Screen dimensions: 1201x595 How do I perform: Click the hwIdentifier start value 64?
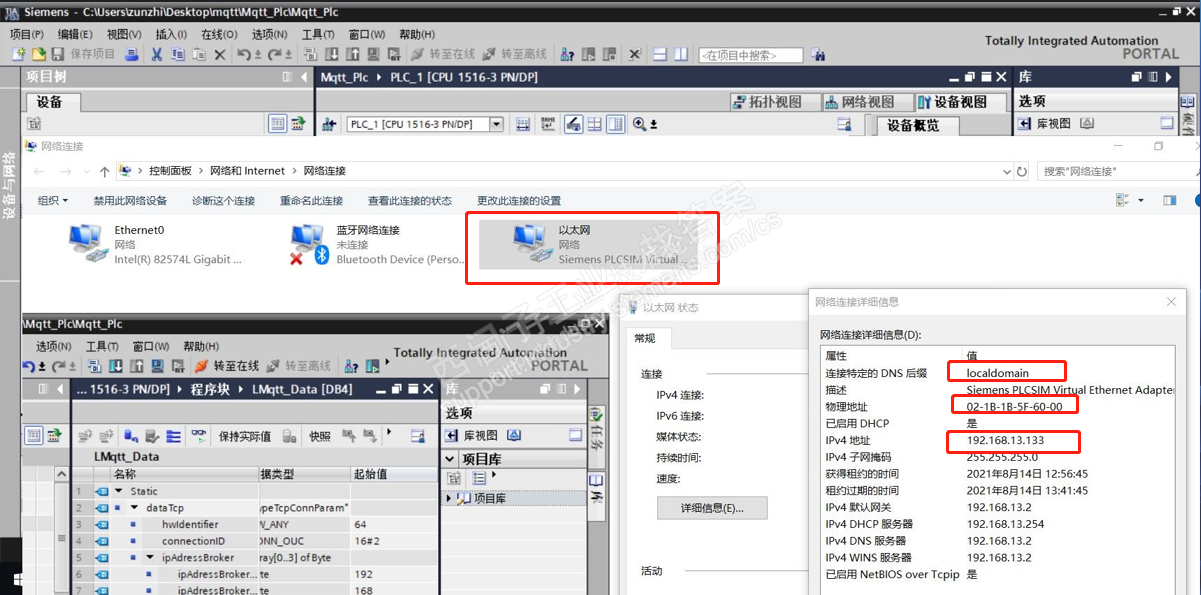[x=394, y=524]
